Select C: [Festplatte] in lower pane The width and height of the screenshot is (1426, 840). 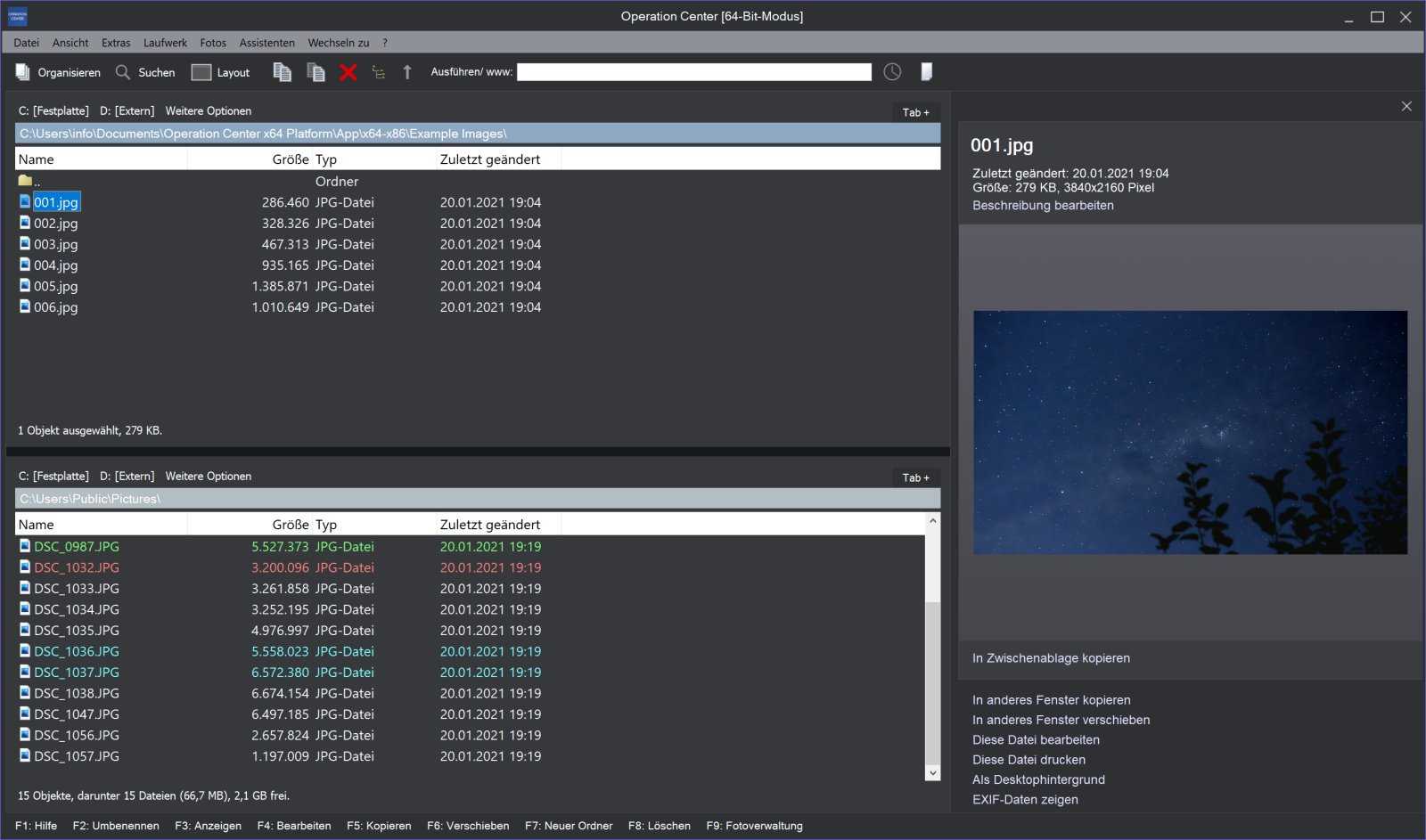click(x=53, y=477)
